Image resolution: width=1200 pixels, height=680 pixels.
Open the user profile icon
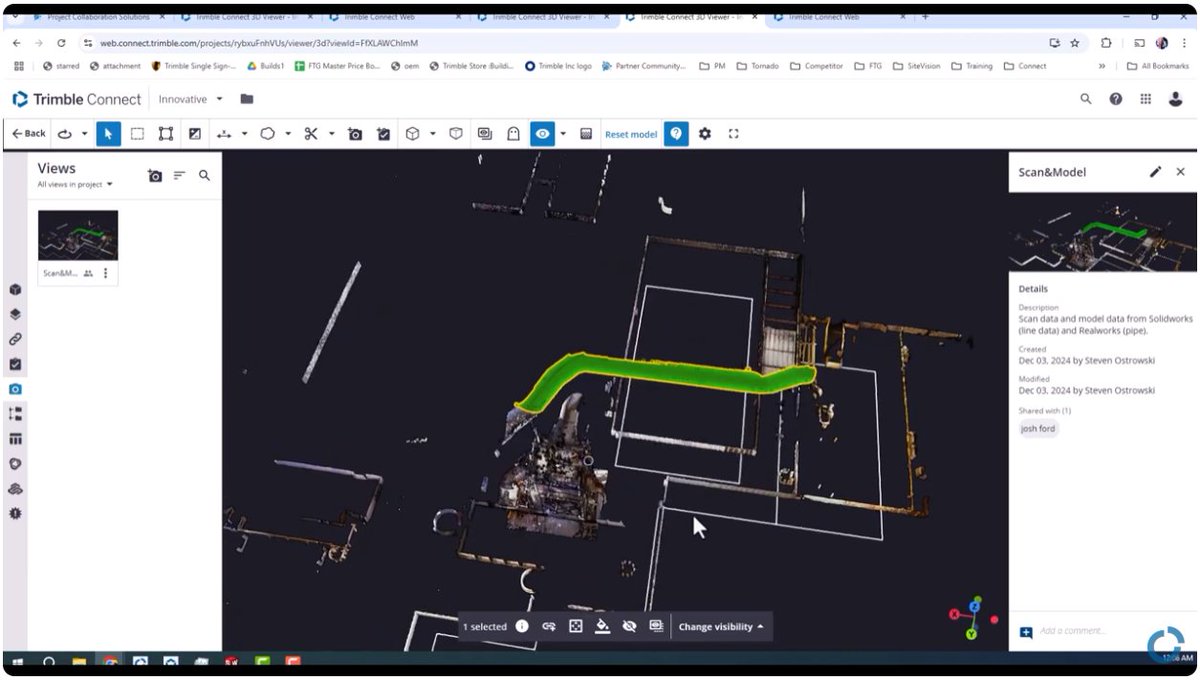click(x=1176, y=99)
